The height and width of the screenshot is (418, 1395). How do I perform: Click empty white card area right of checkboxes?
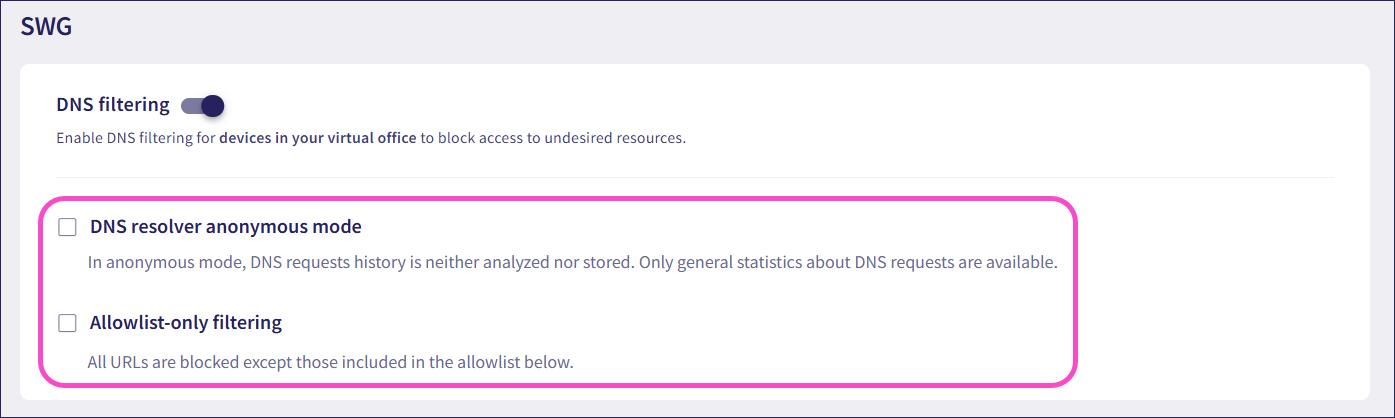coord(1220,290)
